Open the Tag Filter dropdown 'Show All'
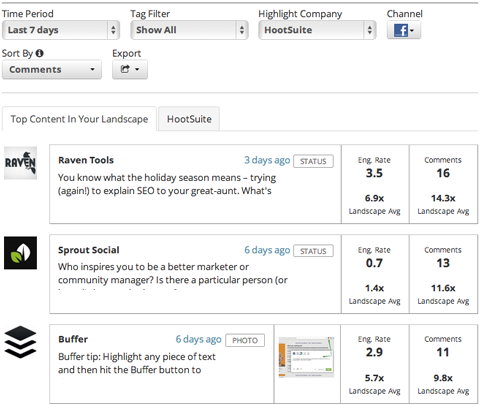 coord(189,30)
